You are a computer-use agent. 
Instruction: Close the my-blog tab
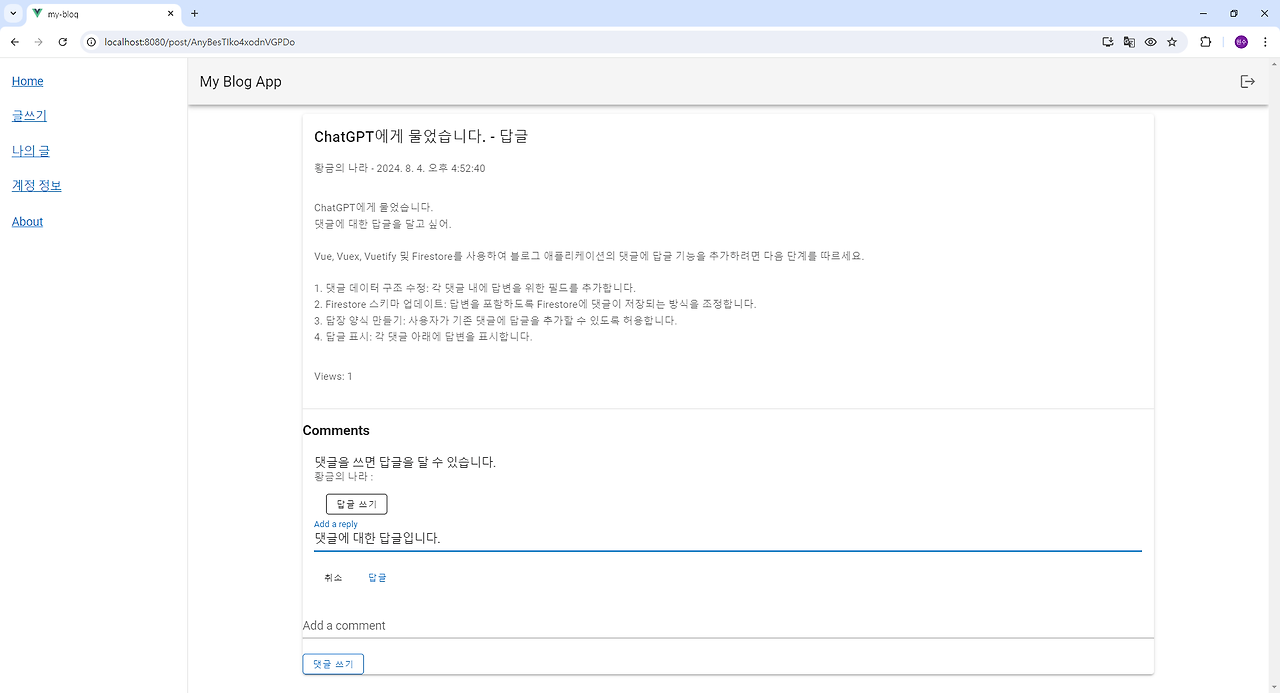click(171, 14)
